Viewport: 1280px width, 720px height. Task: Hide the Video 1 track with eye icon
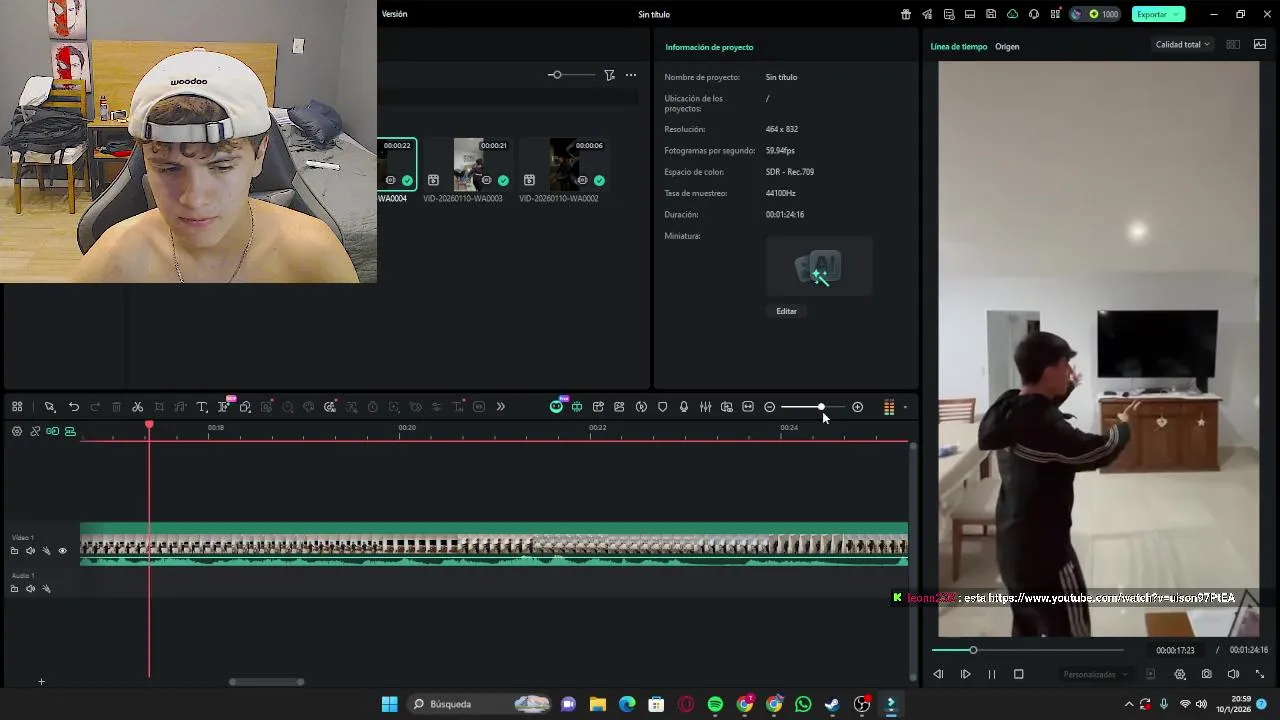point(62,551)
